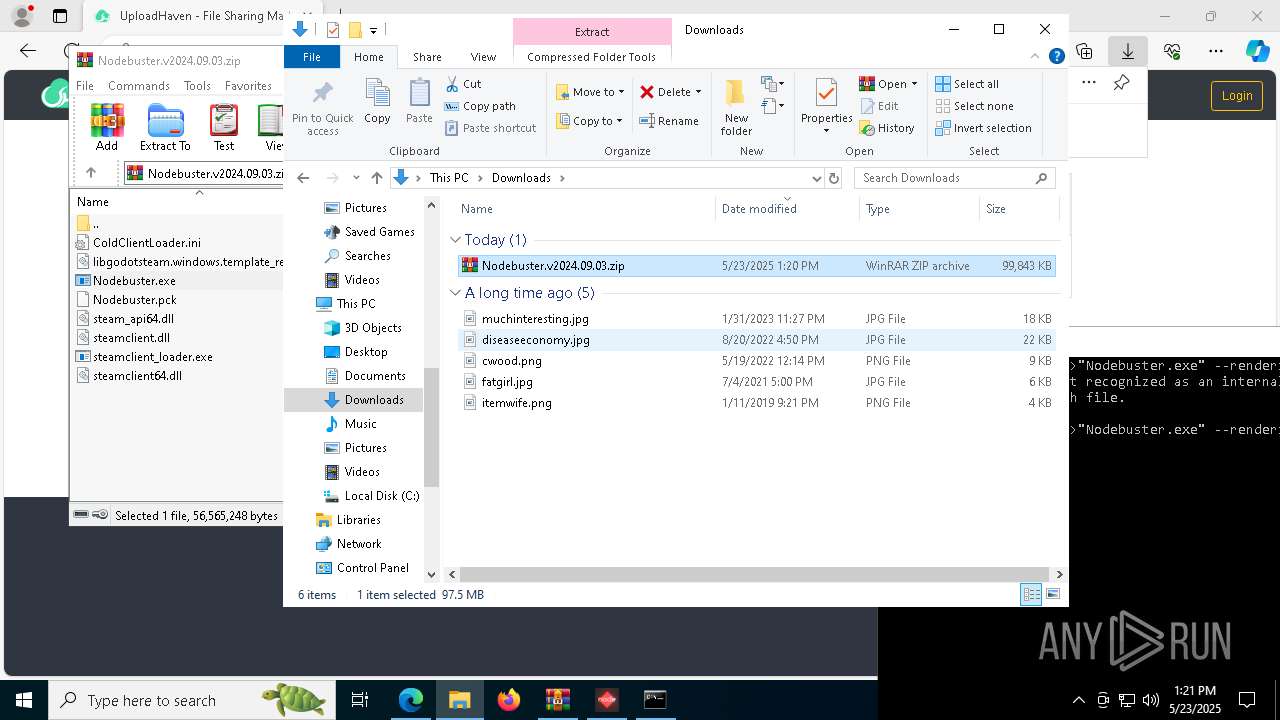Switch to the View tab
1280x720 pixels.
coord(483,57)
